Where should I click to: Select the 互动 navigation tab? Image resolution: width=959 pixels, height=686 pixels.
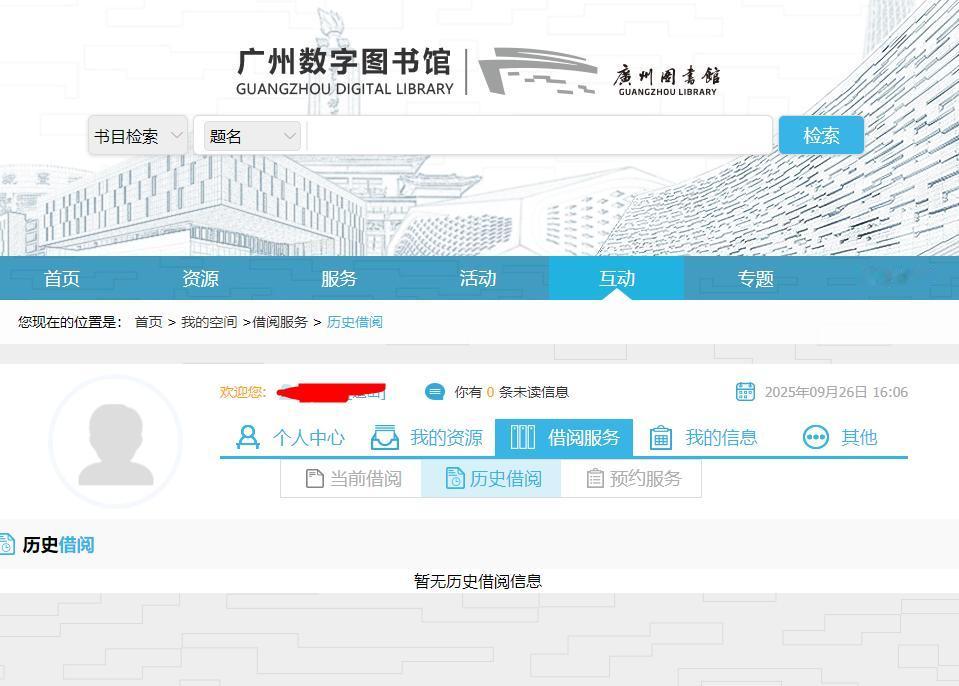pyautogui.click(x=616, y=278)
